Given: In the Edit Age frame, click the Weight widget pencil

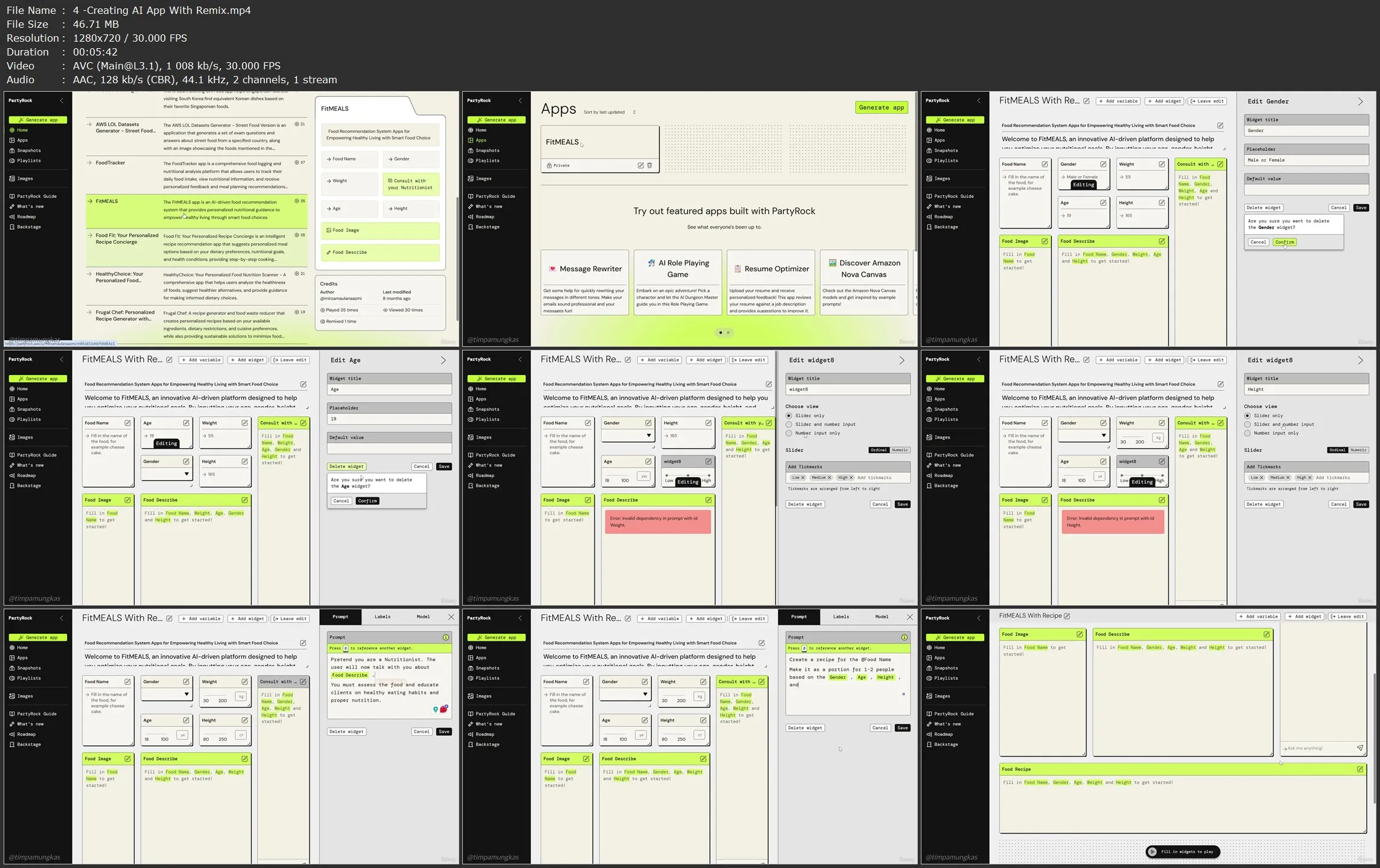Looking at the screenshot, I should pyautogui.click(x=244, y=423).
